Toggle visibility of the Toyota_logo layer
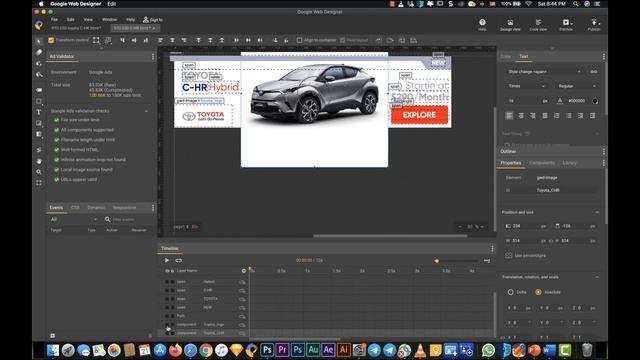This screenshot has height=360, width=640. click(x=167, y=325)
